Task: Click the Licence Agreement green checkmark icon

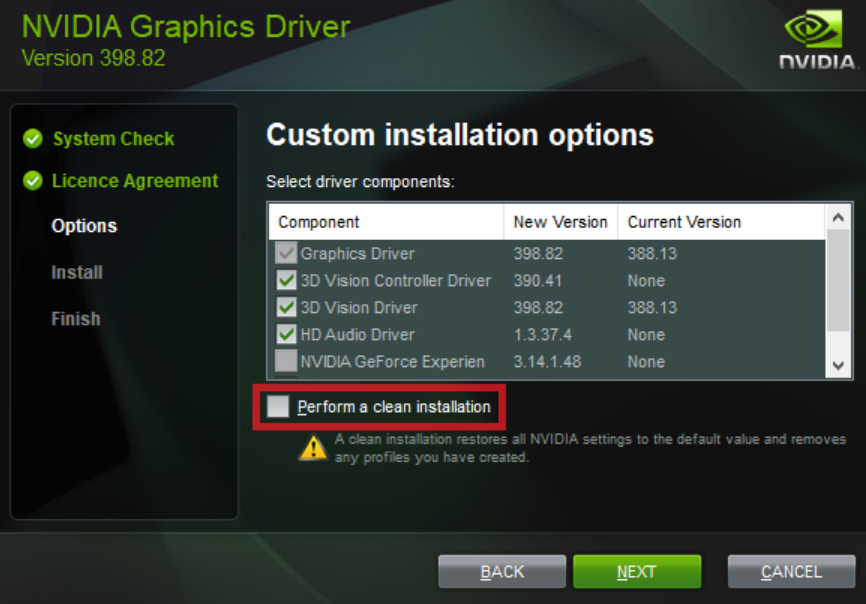Action: pos(33,181)
